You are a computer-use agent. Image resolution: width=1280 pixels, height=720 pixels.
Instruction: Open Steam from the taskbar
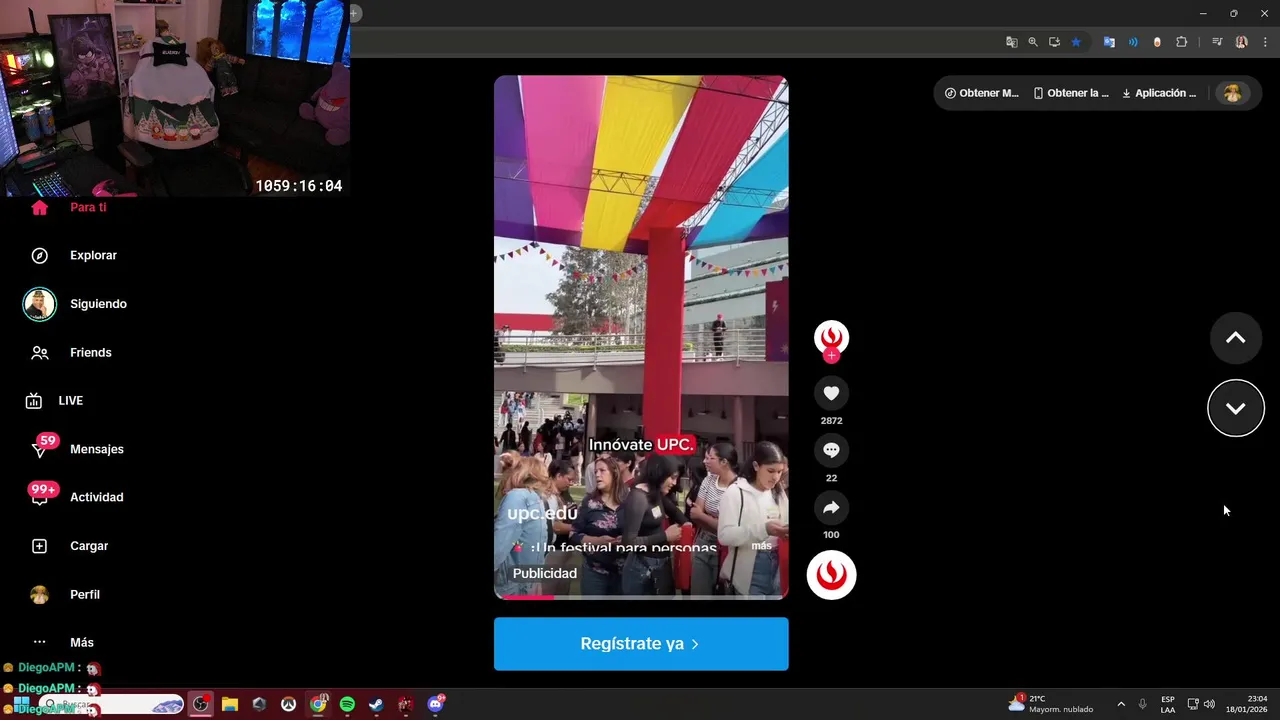point(376,704)
